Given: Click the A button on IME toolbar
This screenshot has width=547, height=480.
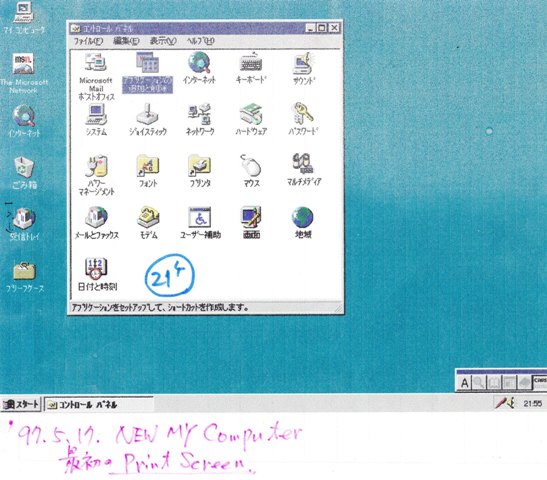Looking at the screenshot, I should [464, 383].
